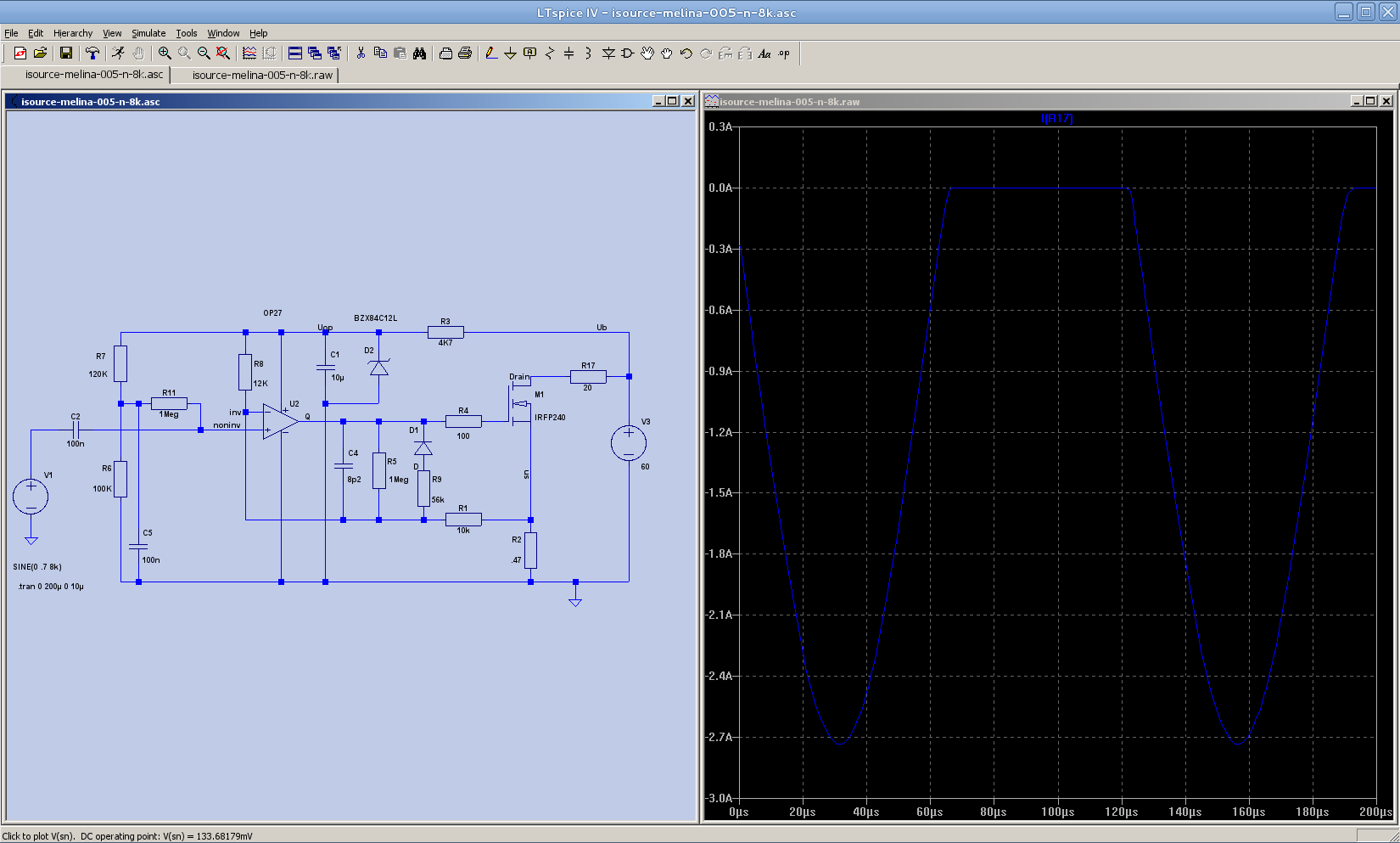The image size is (1400, 843).
Task: Click the Save floppy disk icon
Action: tap(65, 53)
